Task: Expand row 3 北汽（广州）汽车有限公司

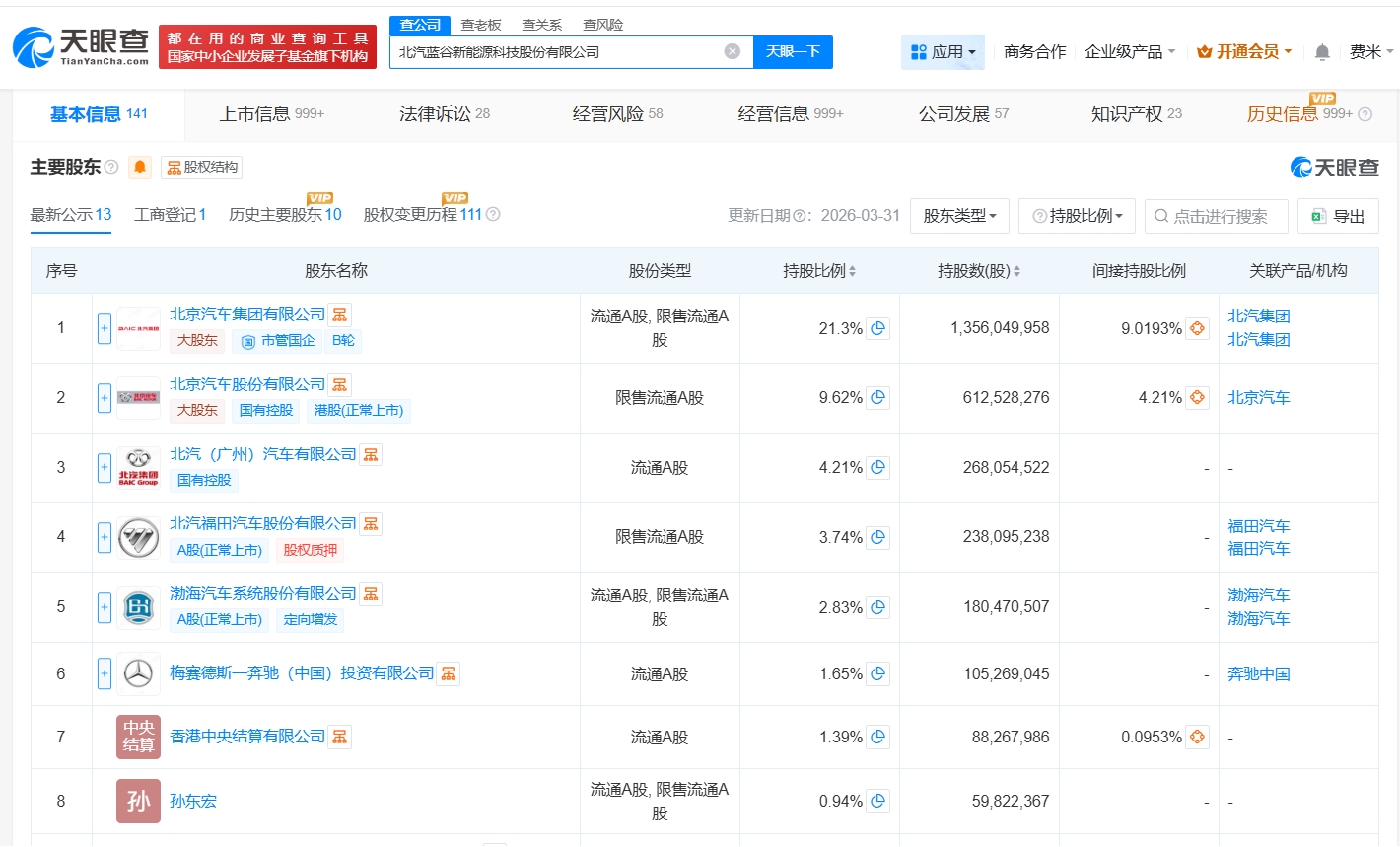Action: [x=105, y=468]
